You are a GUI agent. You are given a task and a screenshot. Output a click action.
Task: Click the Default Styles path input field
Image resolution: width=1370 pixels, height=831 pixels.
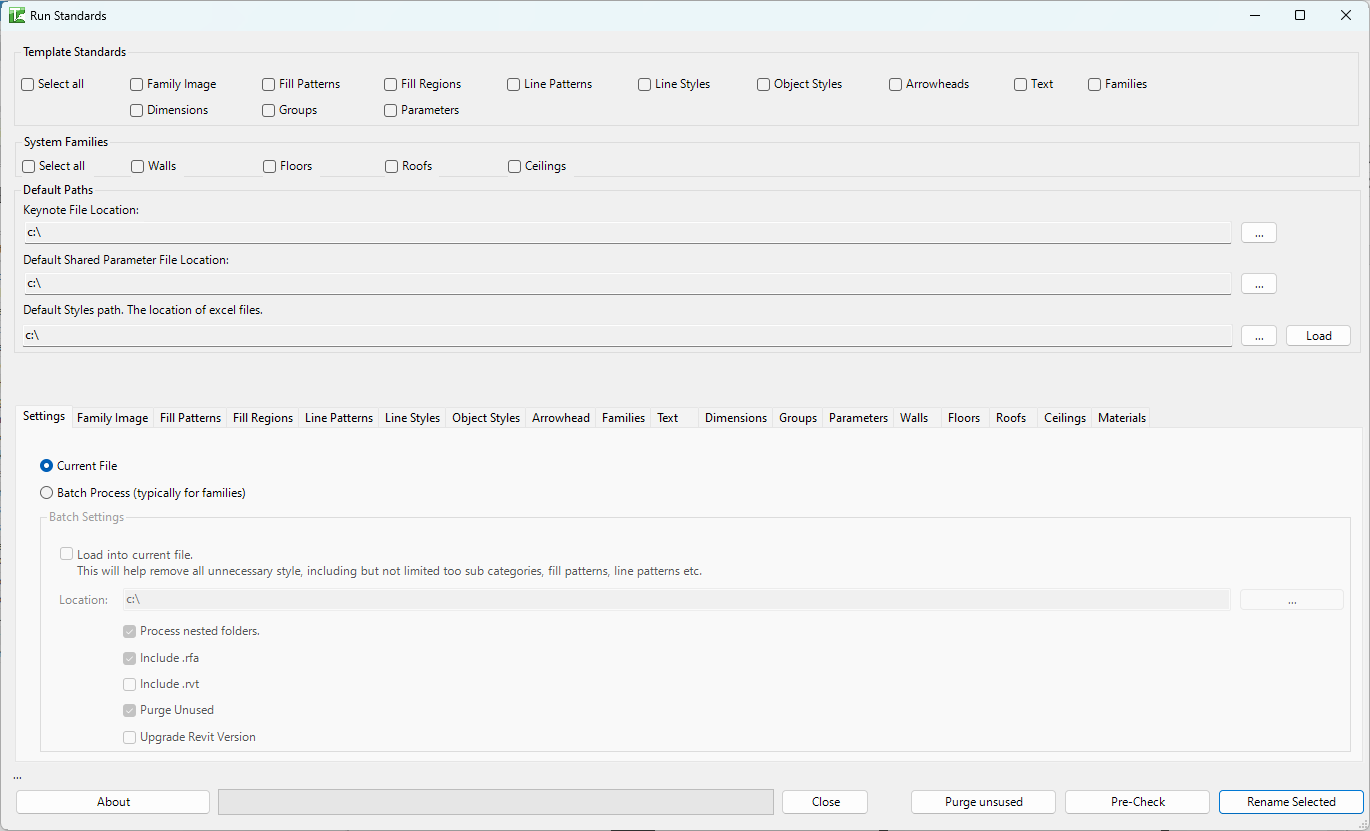627,336
